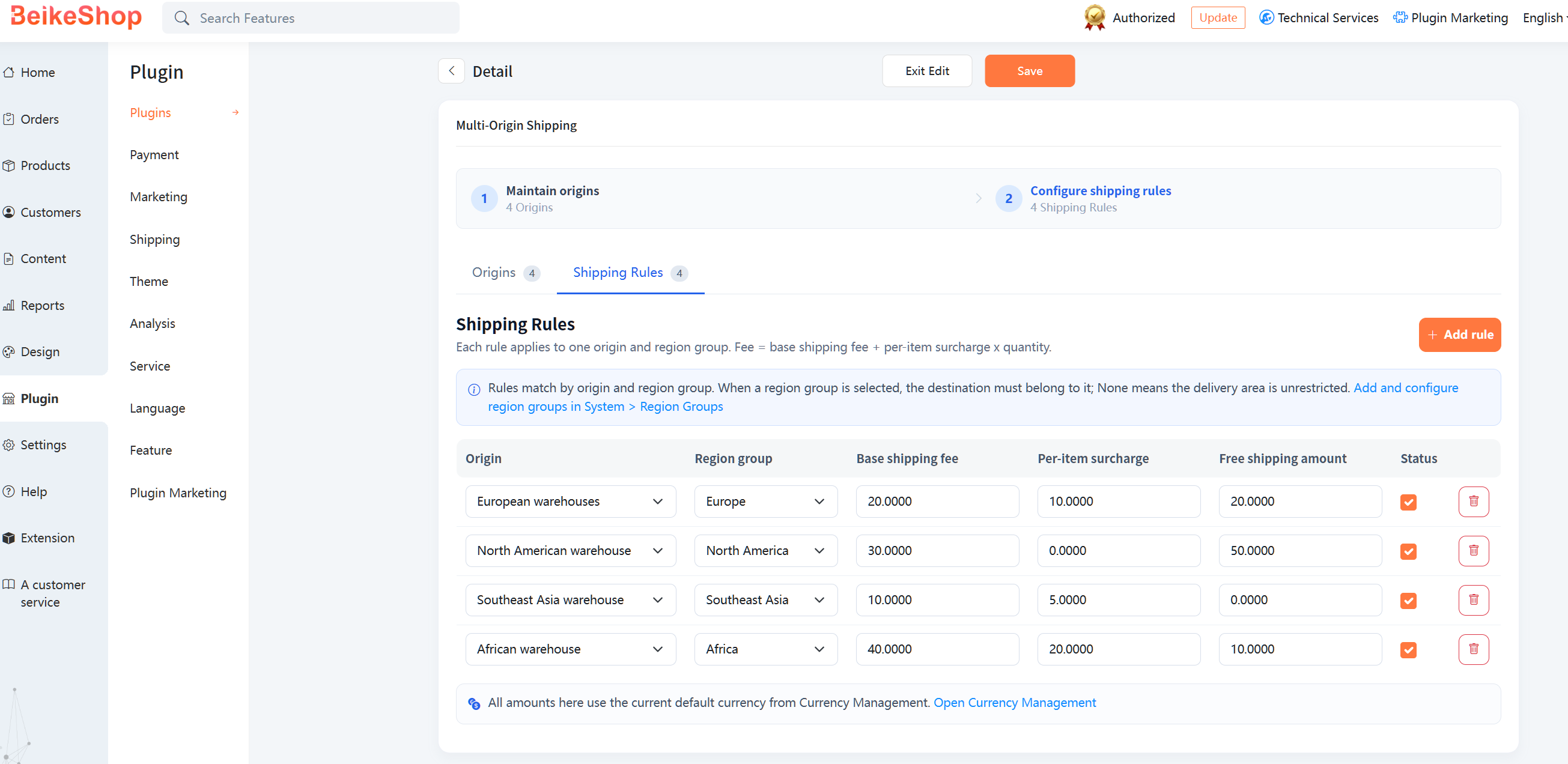Click the Save button

click(x=1029, y=71)
